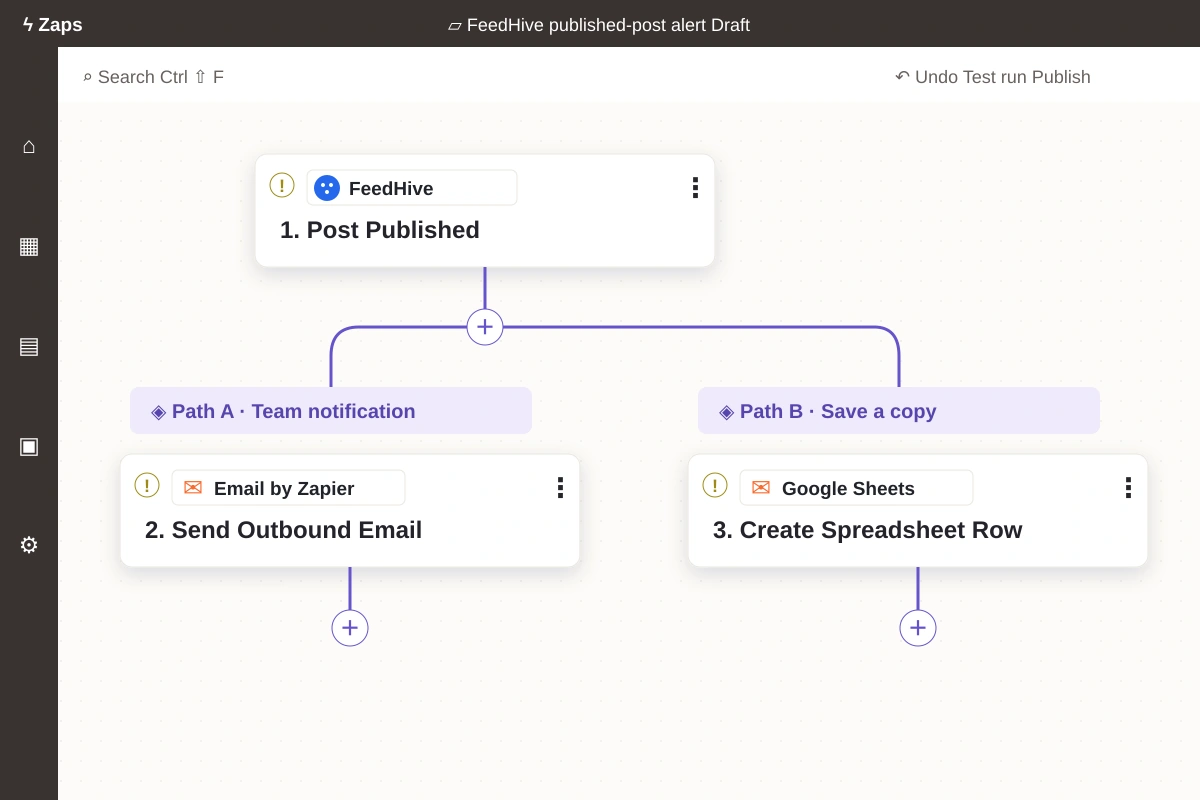Click warning icon on FeedHive step
This screenshot has width=1200, height=800.
coord(282,185)
